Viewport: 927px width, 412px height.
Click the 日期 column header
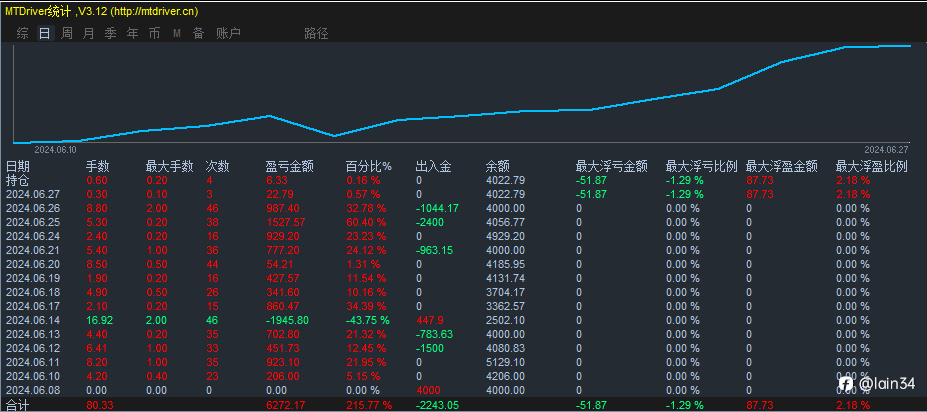point(18,167)
